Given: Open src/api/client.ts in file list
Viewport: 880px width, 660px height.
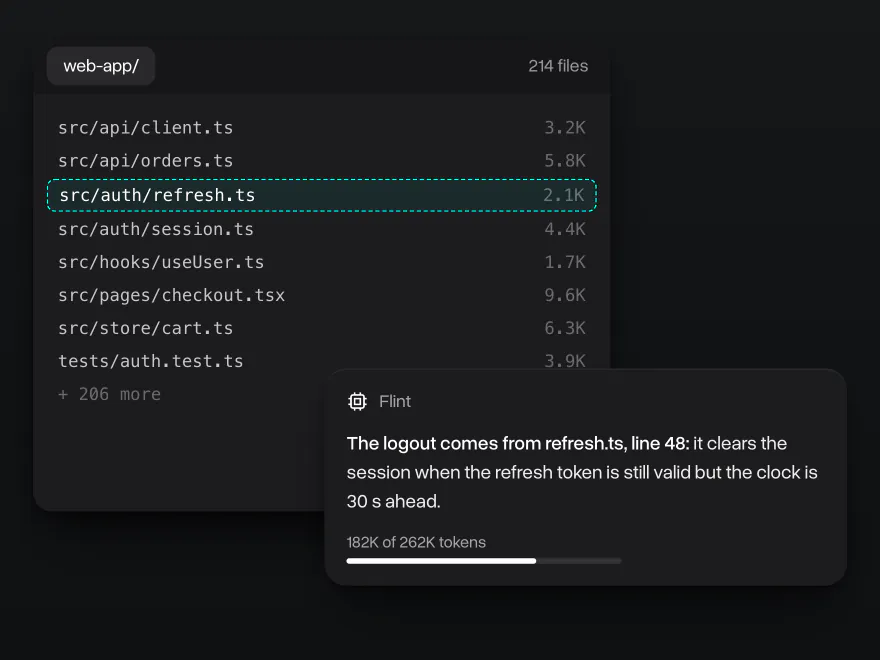Looking at the screenshot, I should [x=322, y=128].
